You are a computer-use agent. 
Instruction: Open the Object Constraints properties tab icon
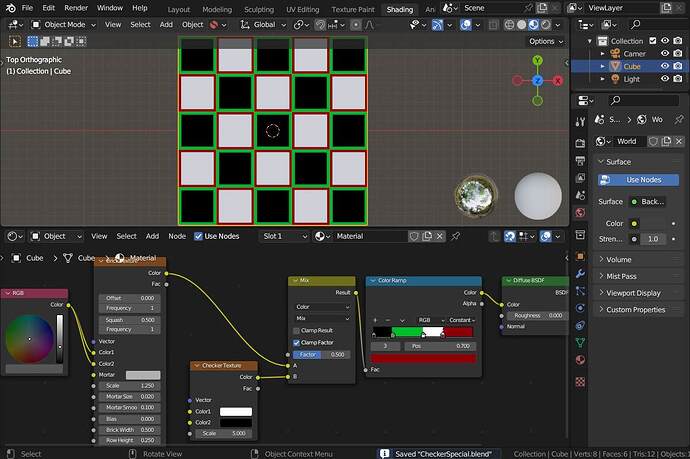coord(580,325)
